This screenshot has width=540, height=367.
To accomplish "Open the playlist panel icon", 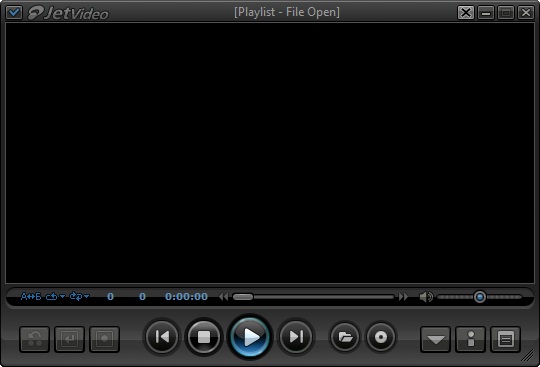I will 505,339.
